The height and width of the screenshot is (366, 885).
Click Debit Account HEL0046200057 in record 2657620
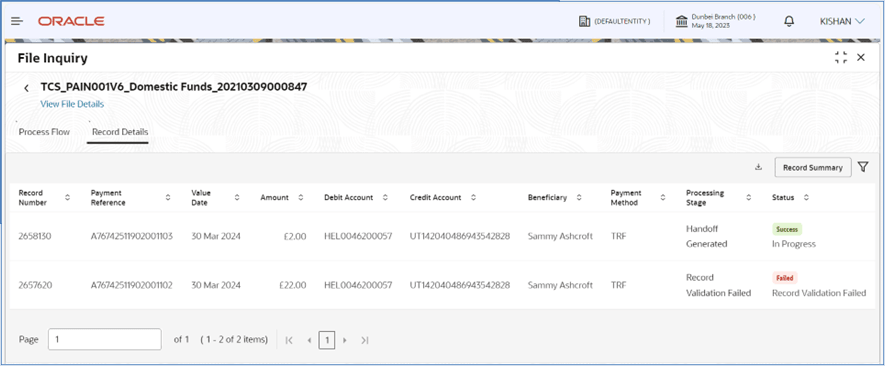point(358,285)
